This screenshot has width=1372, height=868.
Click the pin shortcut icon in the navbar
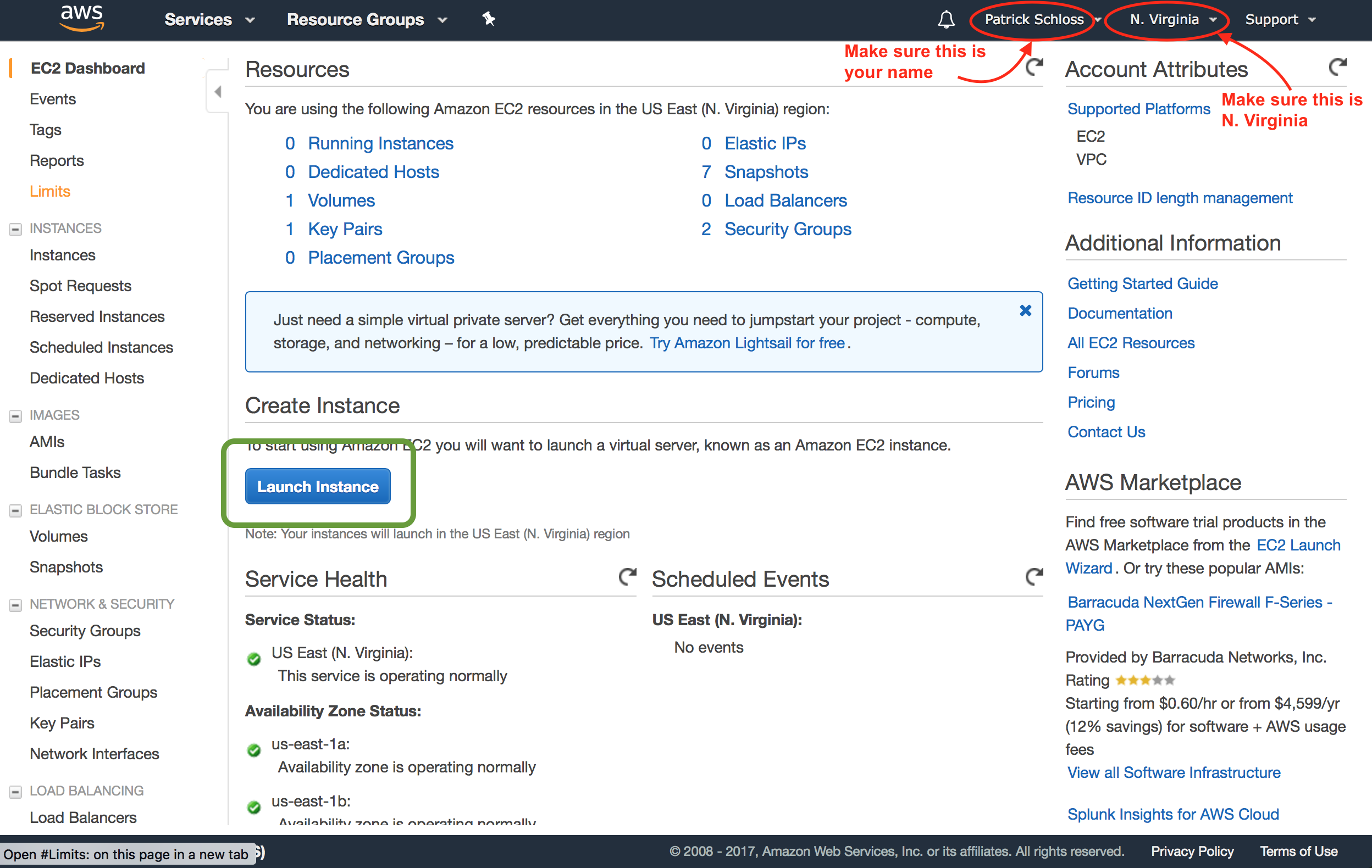point(489,19)
